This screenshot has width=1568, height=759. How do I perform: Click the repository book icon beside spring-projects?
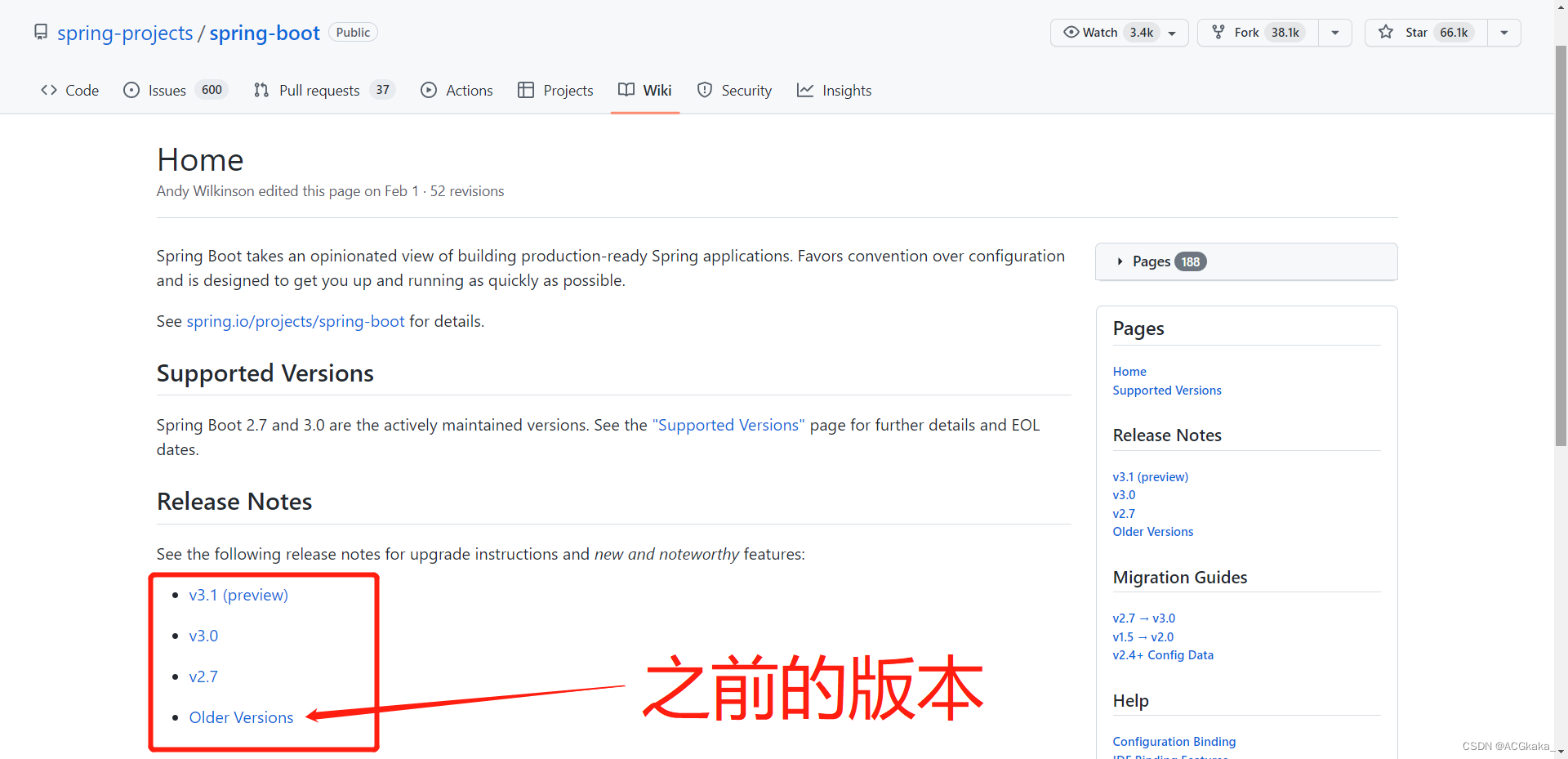41,32
